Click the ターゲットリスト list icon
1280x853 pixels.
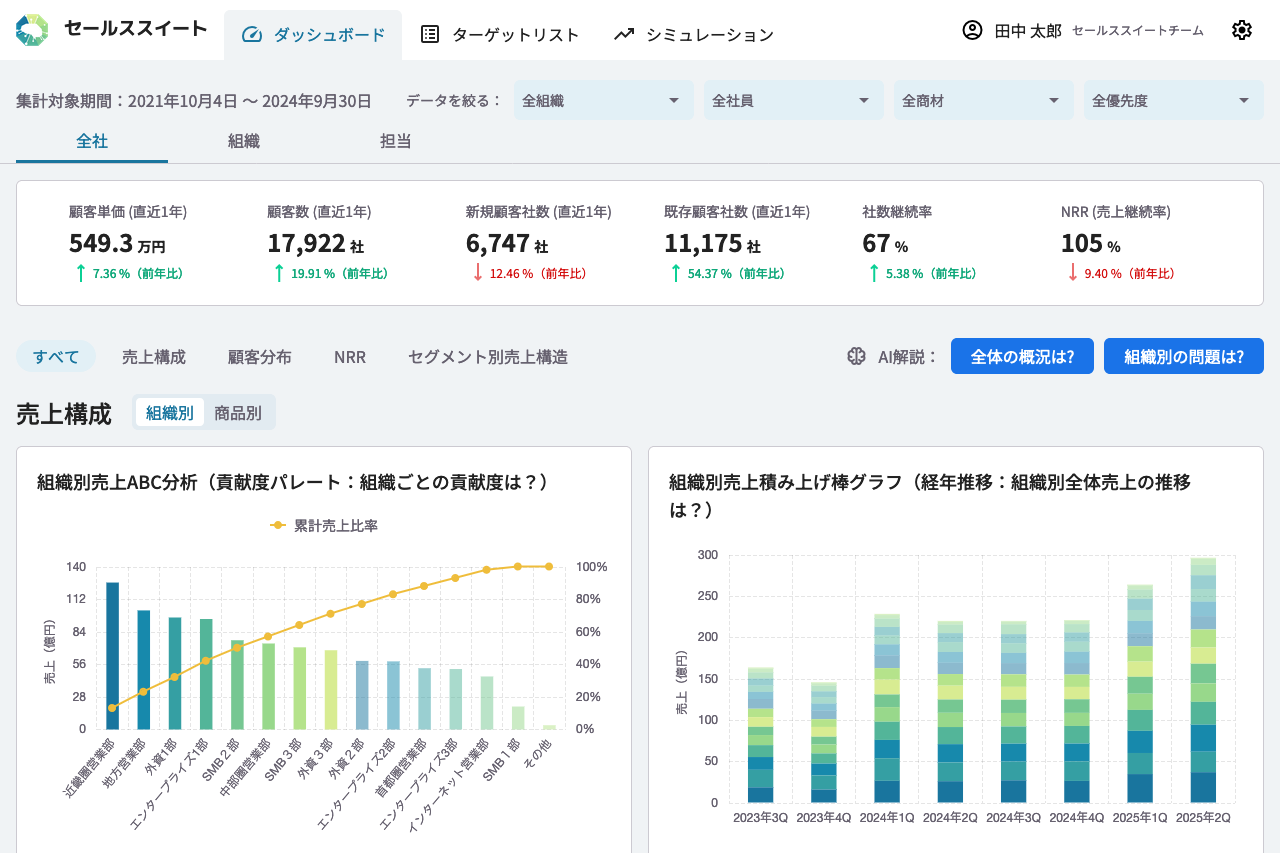pos(430,35)
